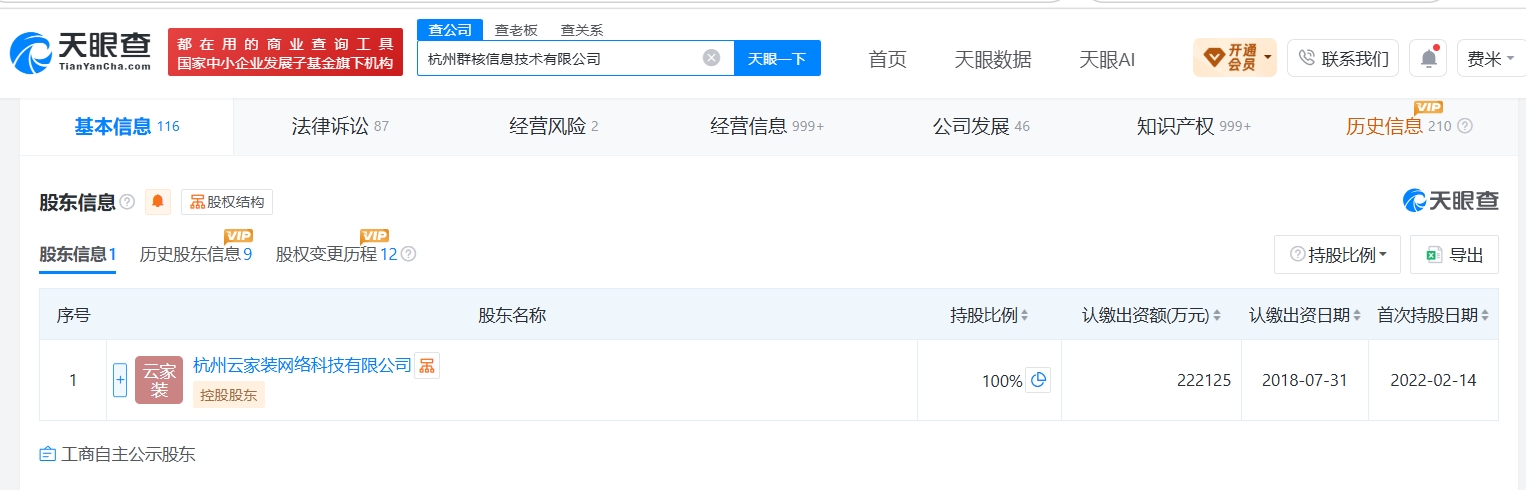Open the 开通会员 dropdown
The width and height of the screenshot is (1526, 490).
1235,58
